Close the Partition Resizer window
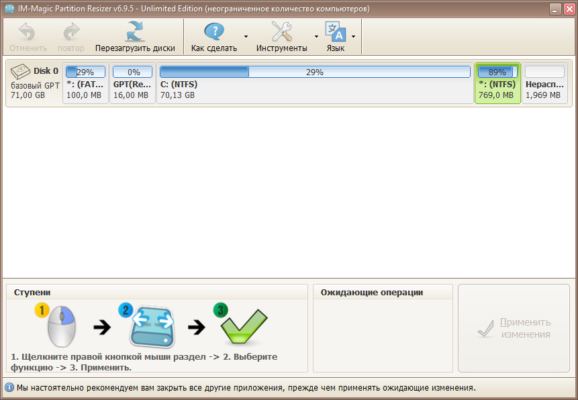 point(570,9)
